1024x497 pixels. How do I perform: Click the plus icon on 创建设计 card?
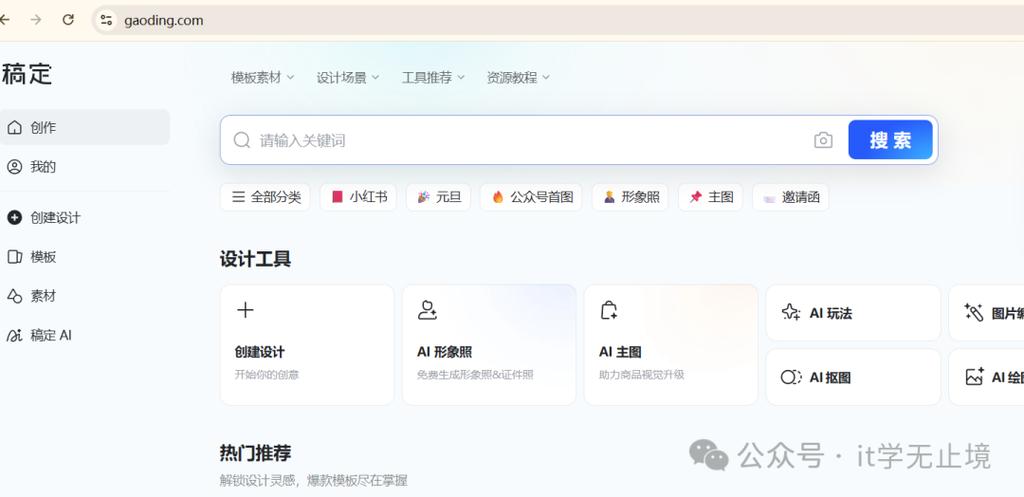pos(245,310)
